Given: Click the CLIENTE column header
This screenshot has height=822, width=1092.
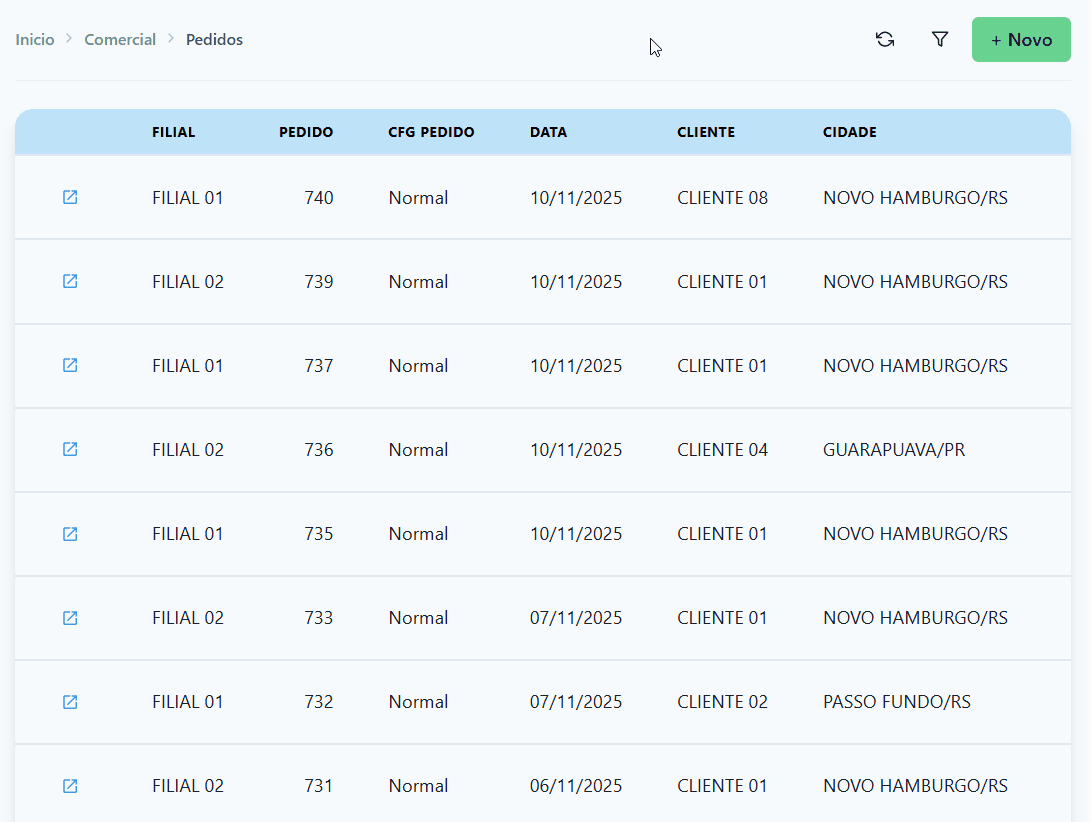Looking at the screenshot, I should [x=706, y=132].
